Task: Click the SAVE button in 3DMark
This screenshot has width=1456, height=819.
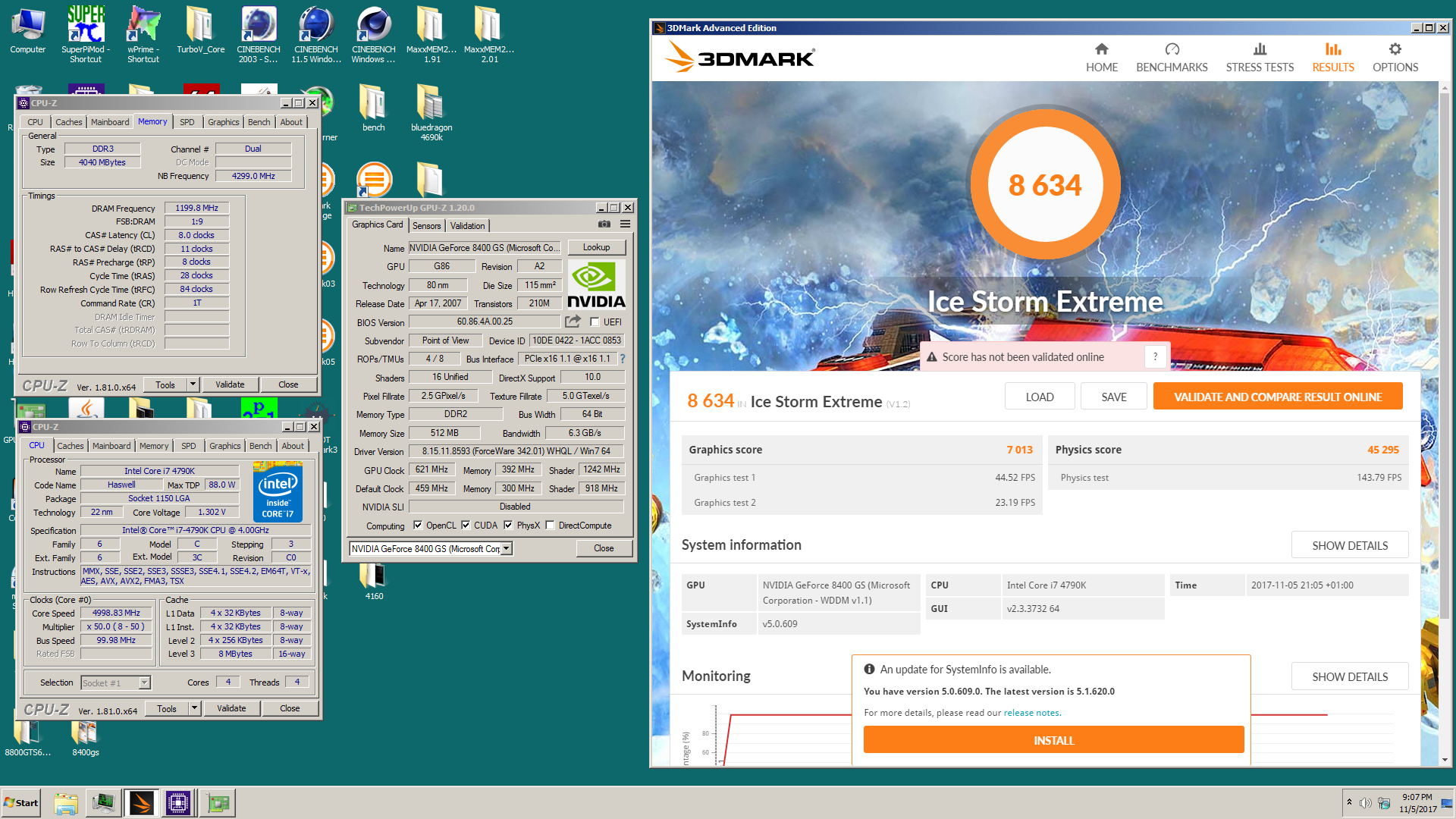Action: coord(1114,397)
